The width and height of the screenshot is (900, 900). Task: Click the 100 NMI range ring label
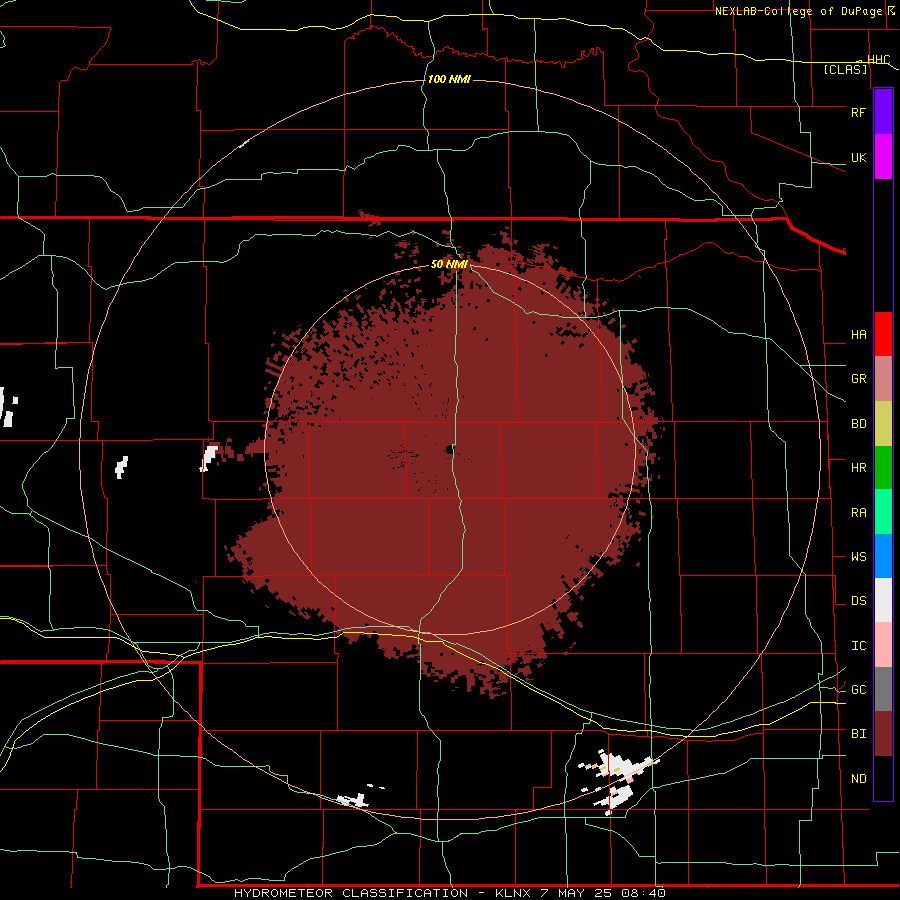click(449, 79)
